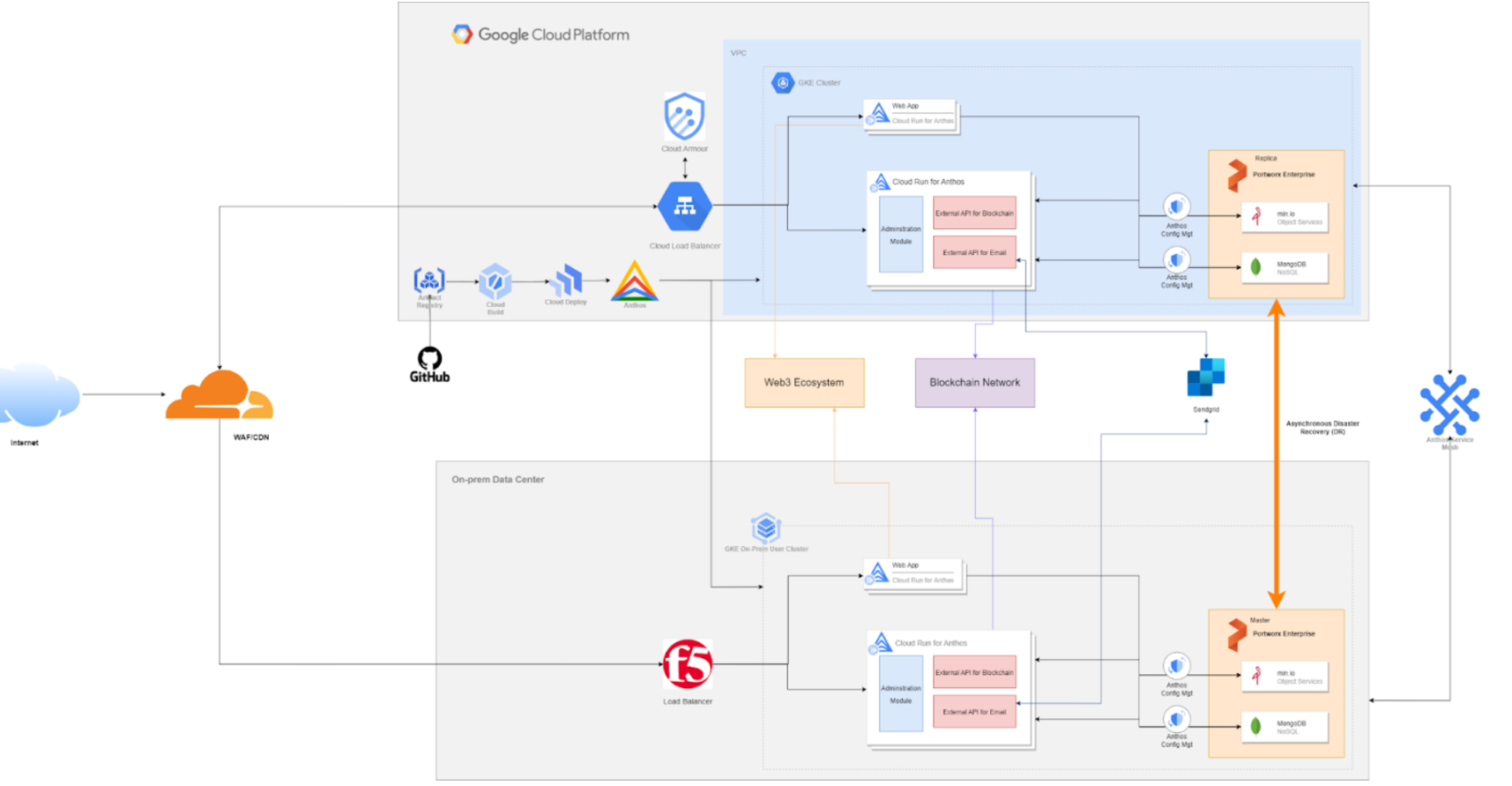Viewport: 1512px width, 786px height.
Task: Click the 'Replica' label text
Action: coord(1266,159)
